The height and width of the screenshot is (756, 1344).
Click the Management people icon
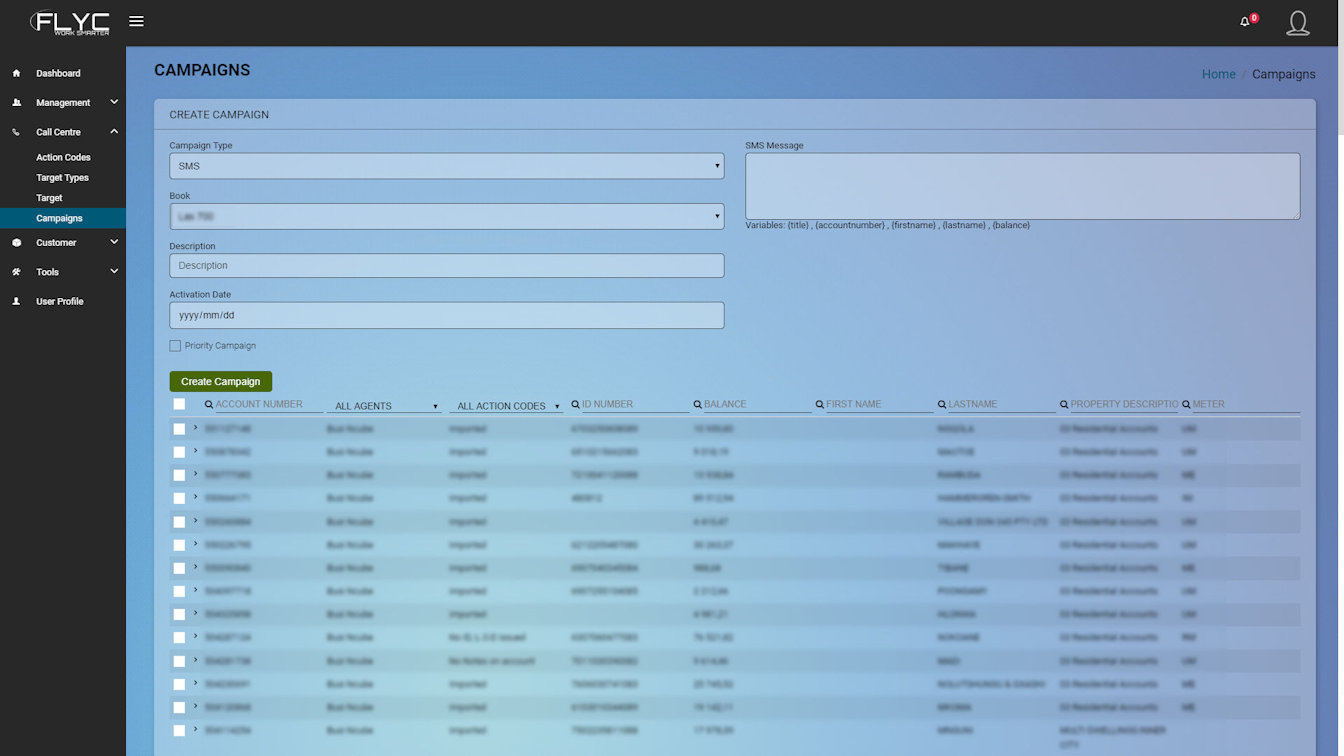[16, 102]
